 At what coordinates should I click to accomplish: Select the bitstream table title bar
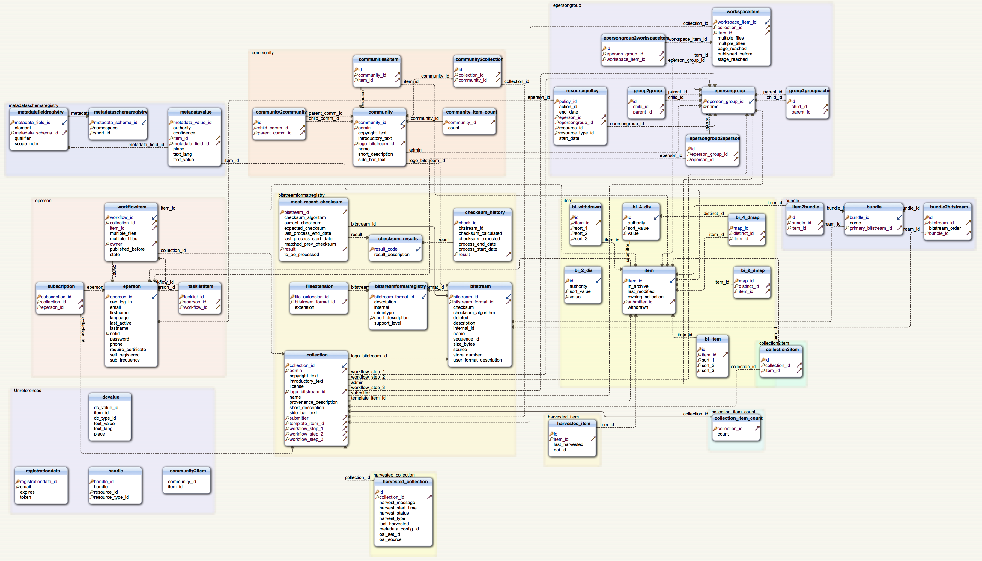[480, 286]
